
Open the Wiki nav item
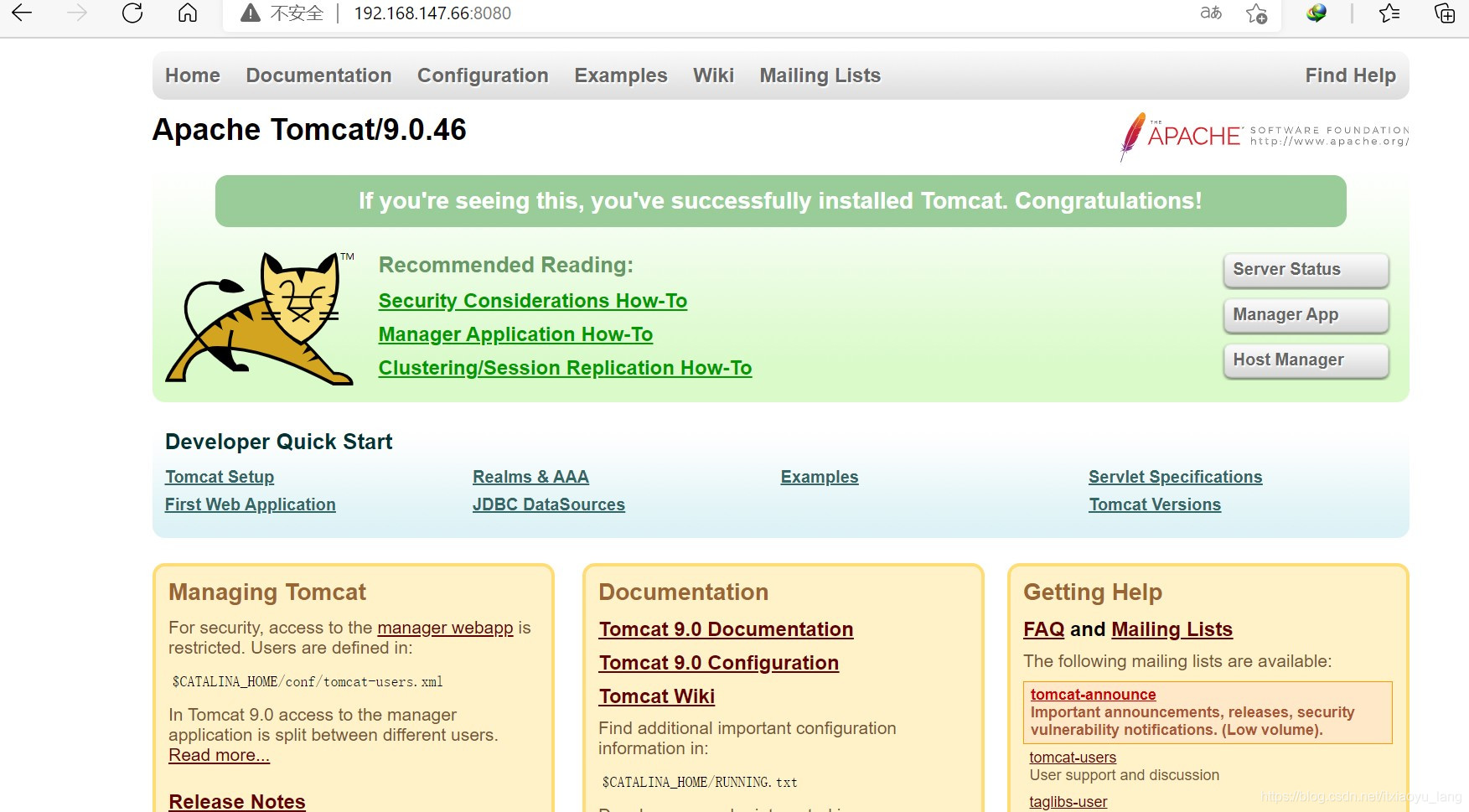pyautogui.click(x=713, y=75)
